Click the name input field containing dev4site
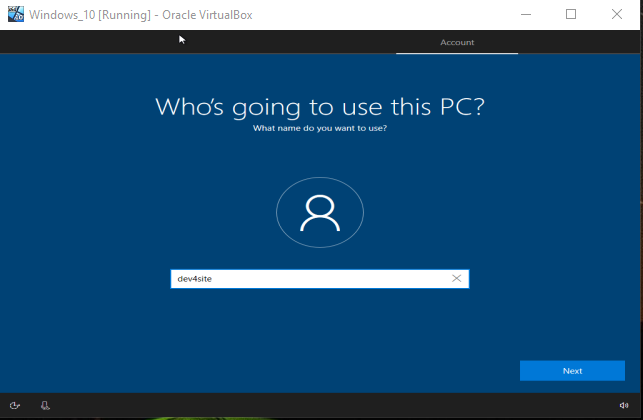This screenshot has height=420, width=643. click(310, 279)
